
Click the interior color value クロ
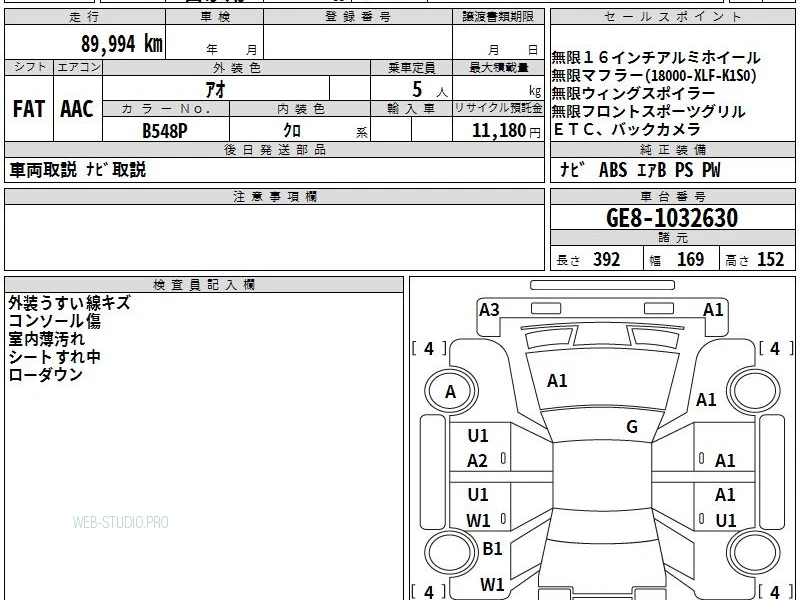click(292, 131)
